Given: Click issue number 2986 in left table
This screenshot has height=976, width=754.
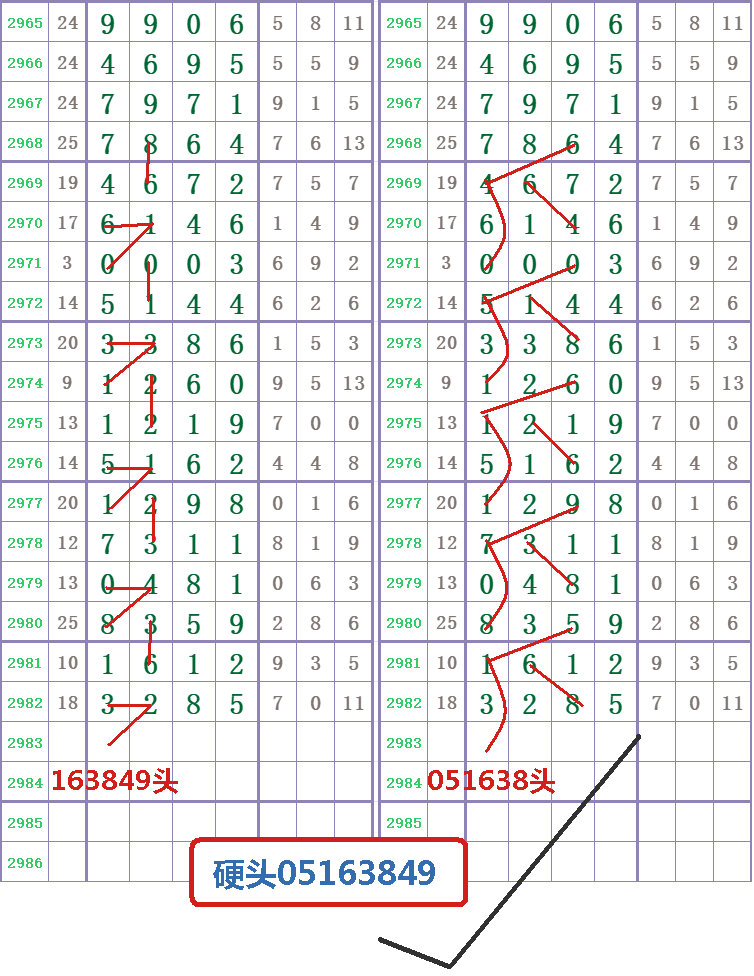Looking at the screenshot, I should click(x=25, y=863).
